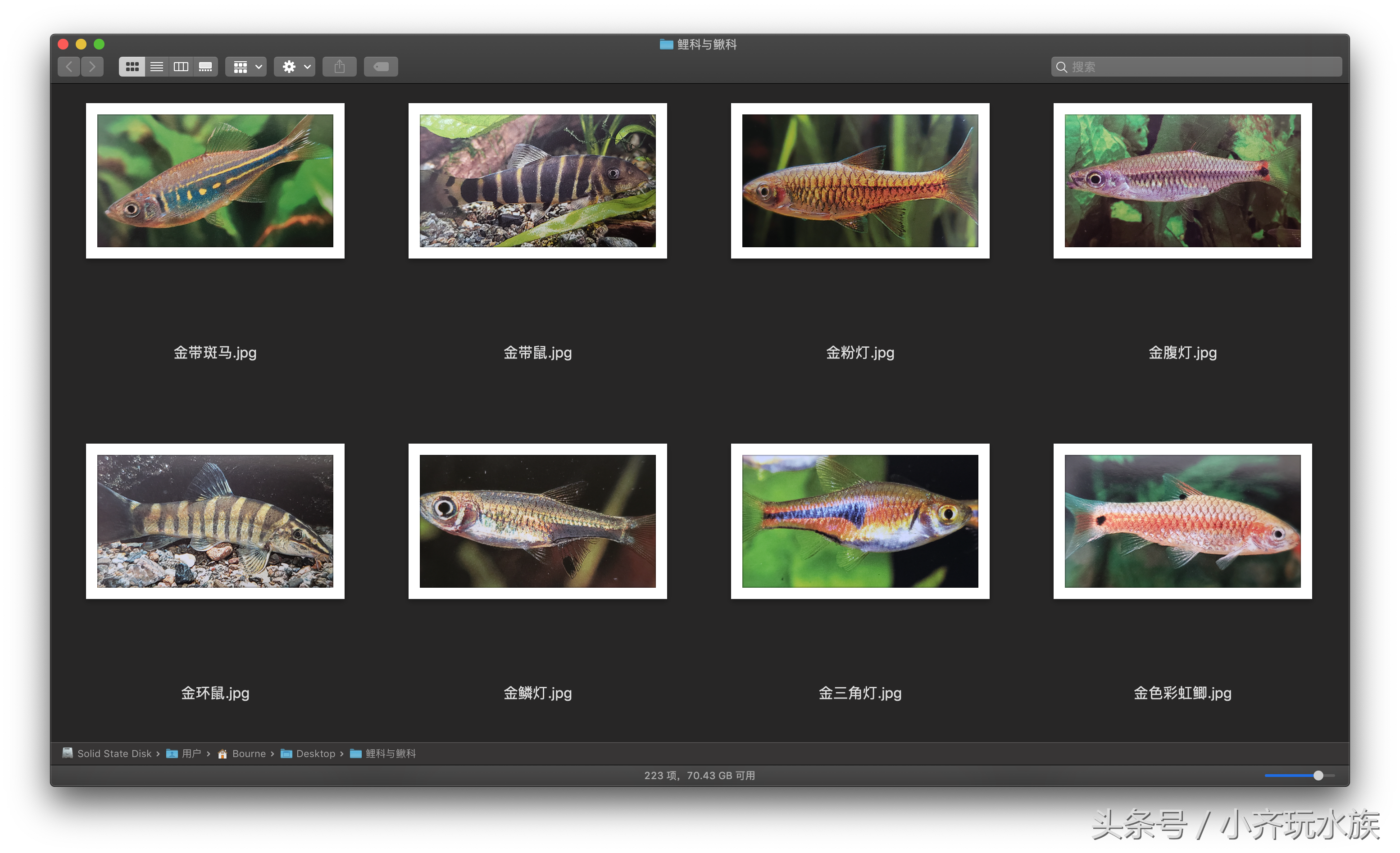Screen dimensions: 1400x853
Task: Click the window title 鲤科与鳅科
Action: click(707, 44)
